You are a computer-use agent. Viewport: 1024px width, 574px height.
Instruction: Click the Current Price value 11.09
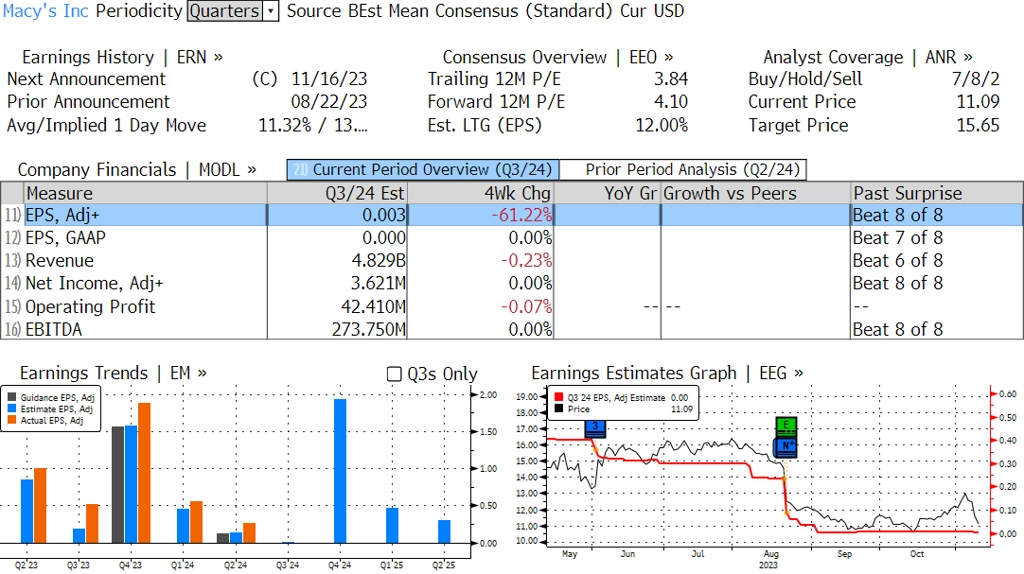click(x=978, y=102)
